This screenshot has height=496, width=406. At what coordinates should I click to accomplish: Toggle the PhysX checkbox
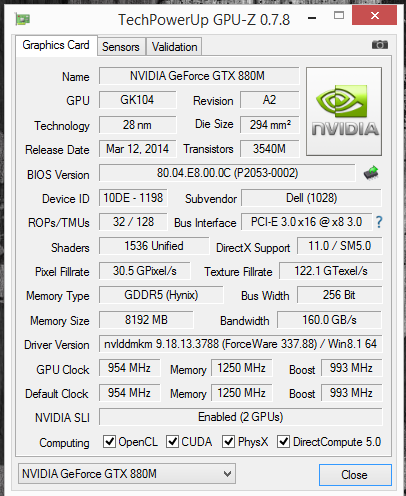[x=228, y=442]
